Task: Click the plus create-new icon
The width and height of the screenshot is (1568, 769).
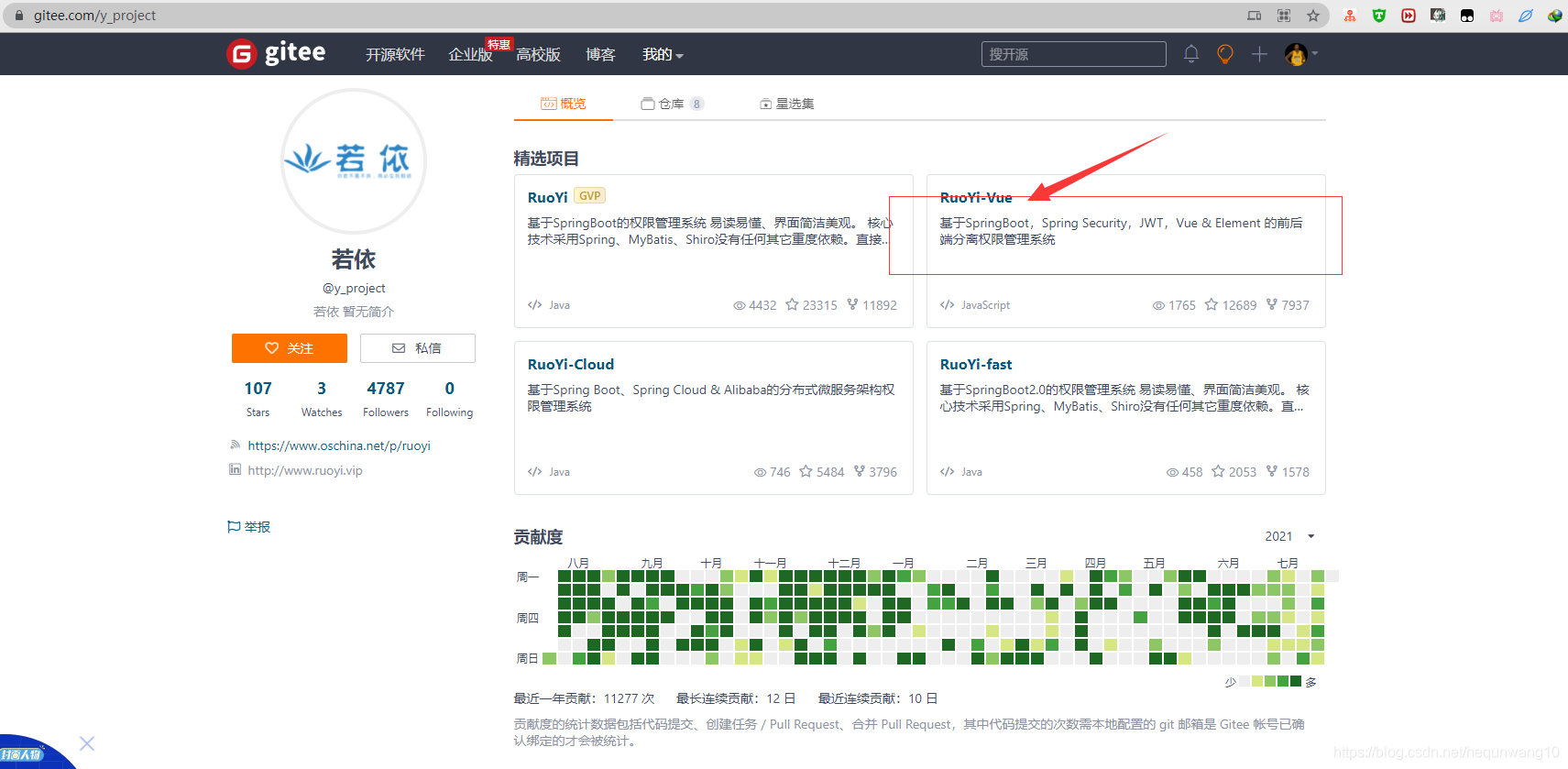Action: [x=1259, y=54]
